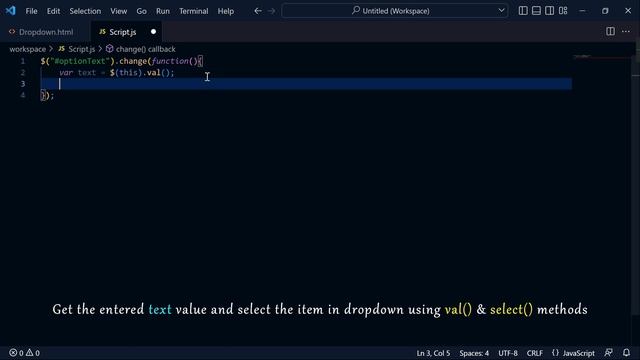This screenshot has height=360, width=640.
Task: Open the Help menu
Action: (225, 11)
